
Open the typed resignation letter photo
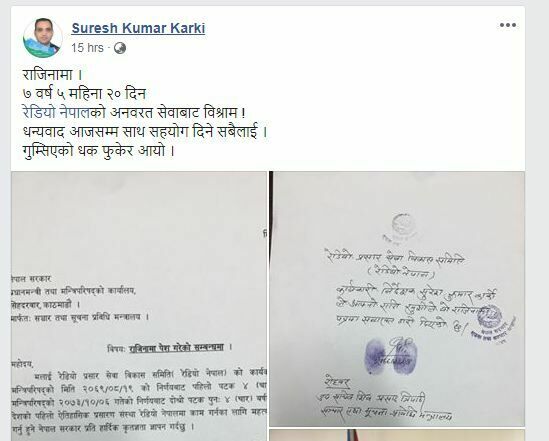click(139, 306)
